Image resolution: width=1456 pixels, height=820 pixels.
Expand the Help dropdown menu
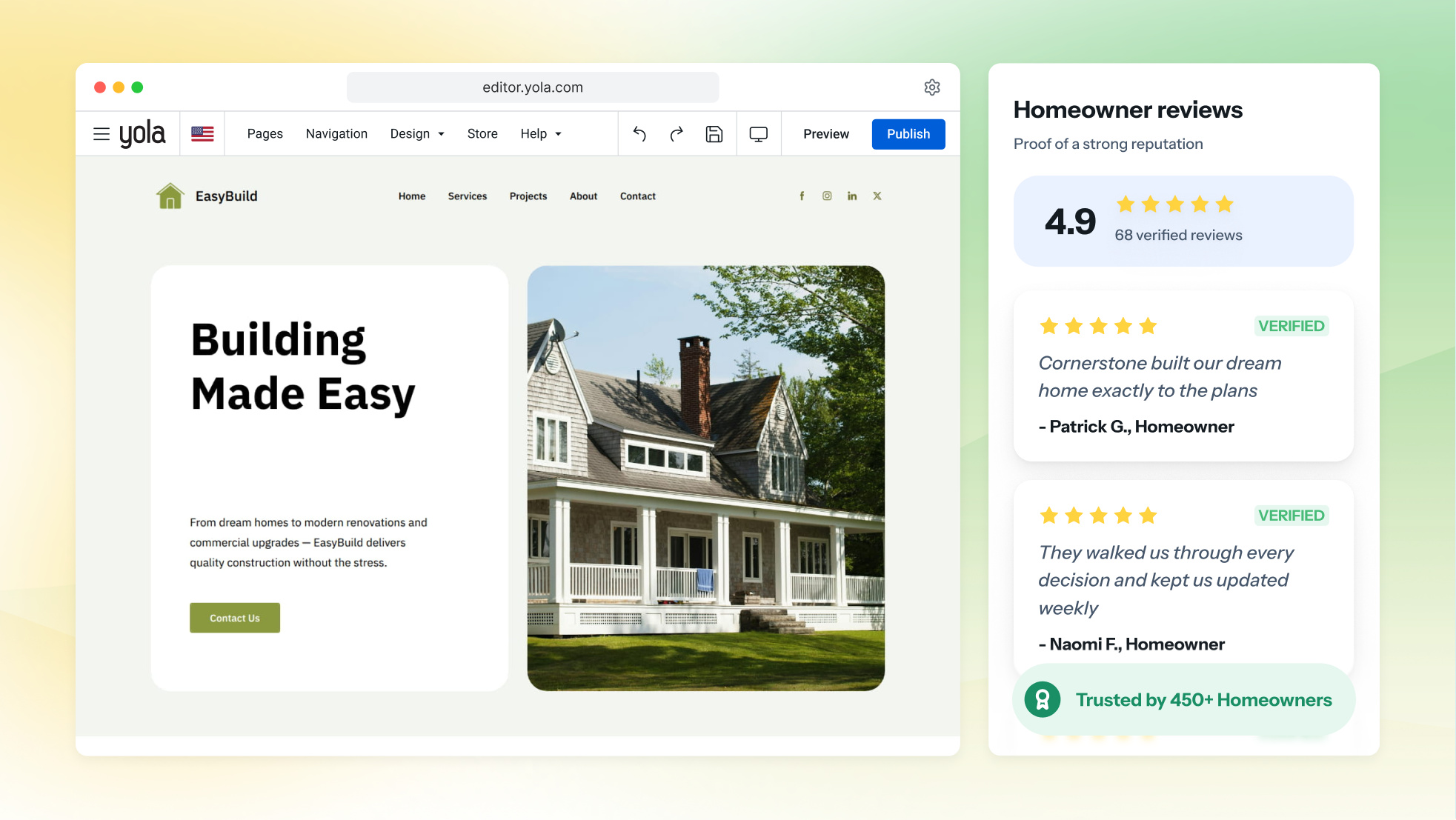(x=541, y=134)
